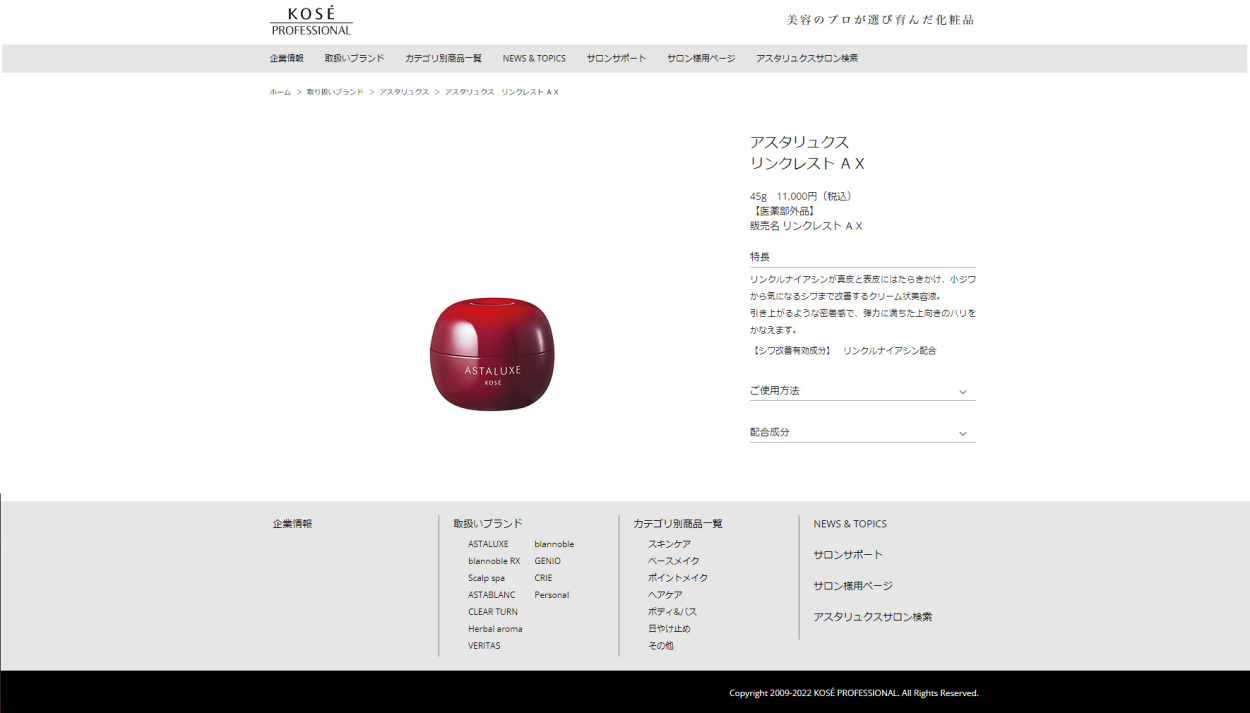Screen dimensions: 1250x713
Task: Open CLEAR TURN brand in footer
Action: click(493, 612)
